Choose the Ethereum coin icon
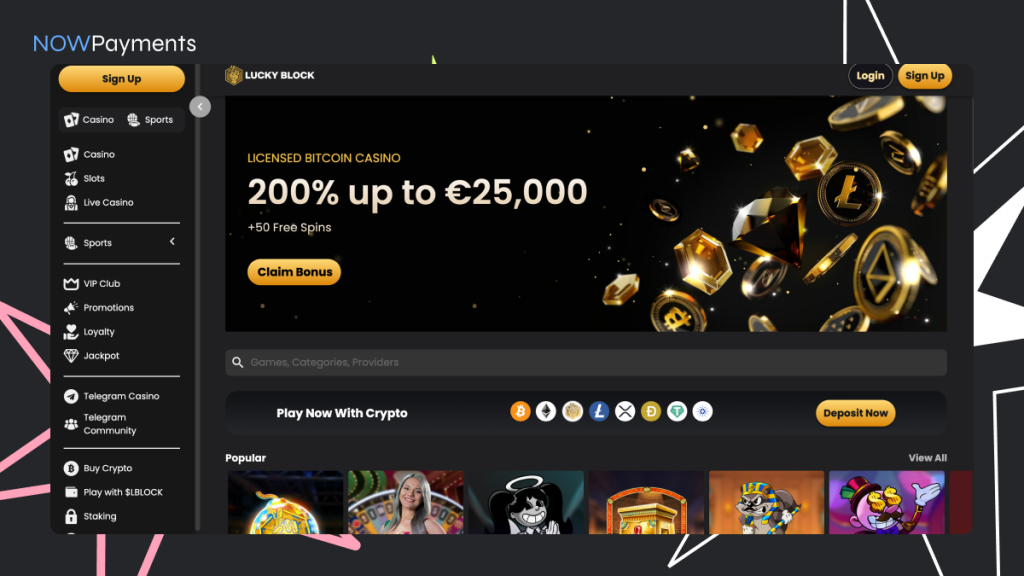This screenshot has width=1024, height=576. point(546,411)
